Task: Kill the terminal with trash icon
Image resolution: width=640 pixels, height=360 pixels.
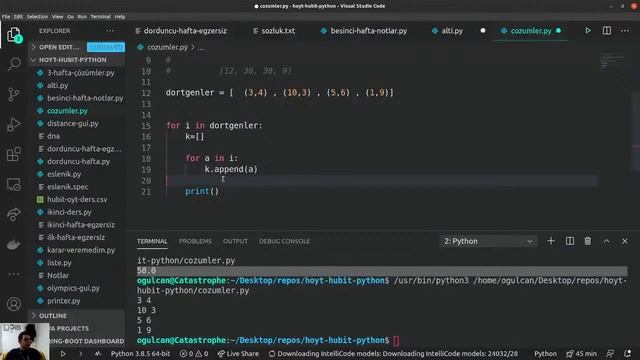Action: coord(588,241)
